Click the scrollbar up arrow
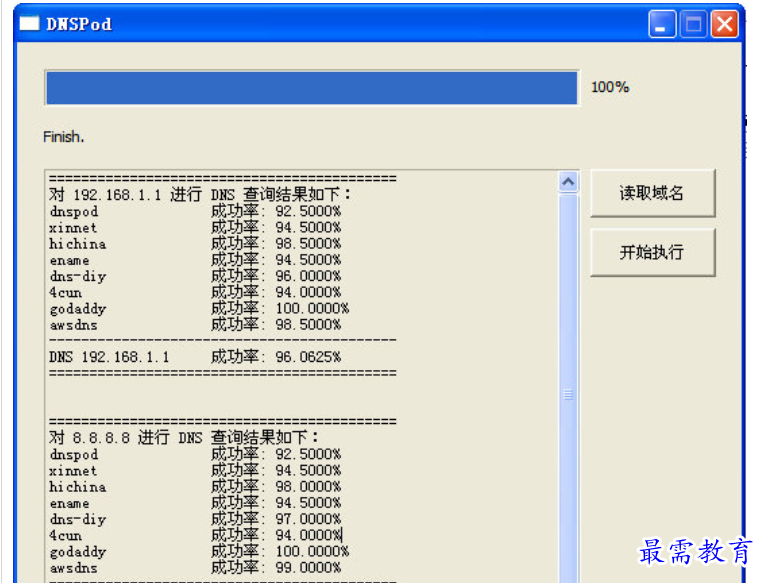Screen dimensions: 761x583 tap(568, 182)
